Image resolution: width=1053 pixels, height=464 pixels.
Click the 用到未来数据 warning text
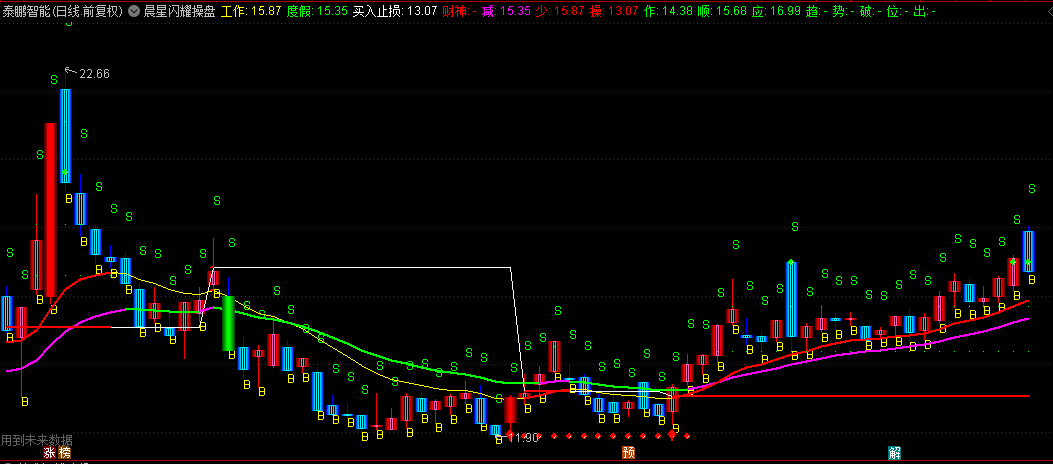(36, 440)
